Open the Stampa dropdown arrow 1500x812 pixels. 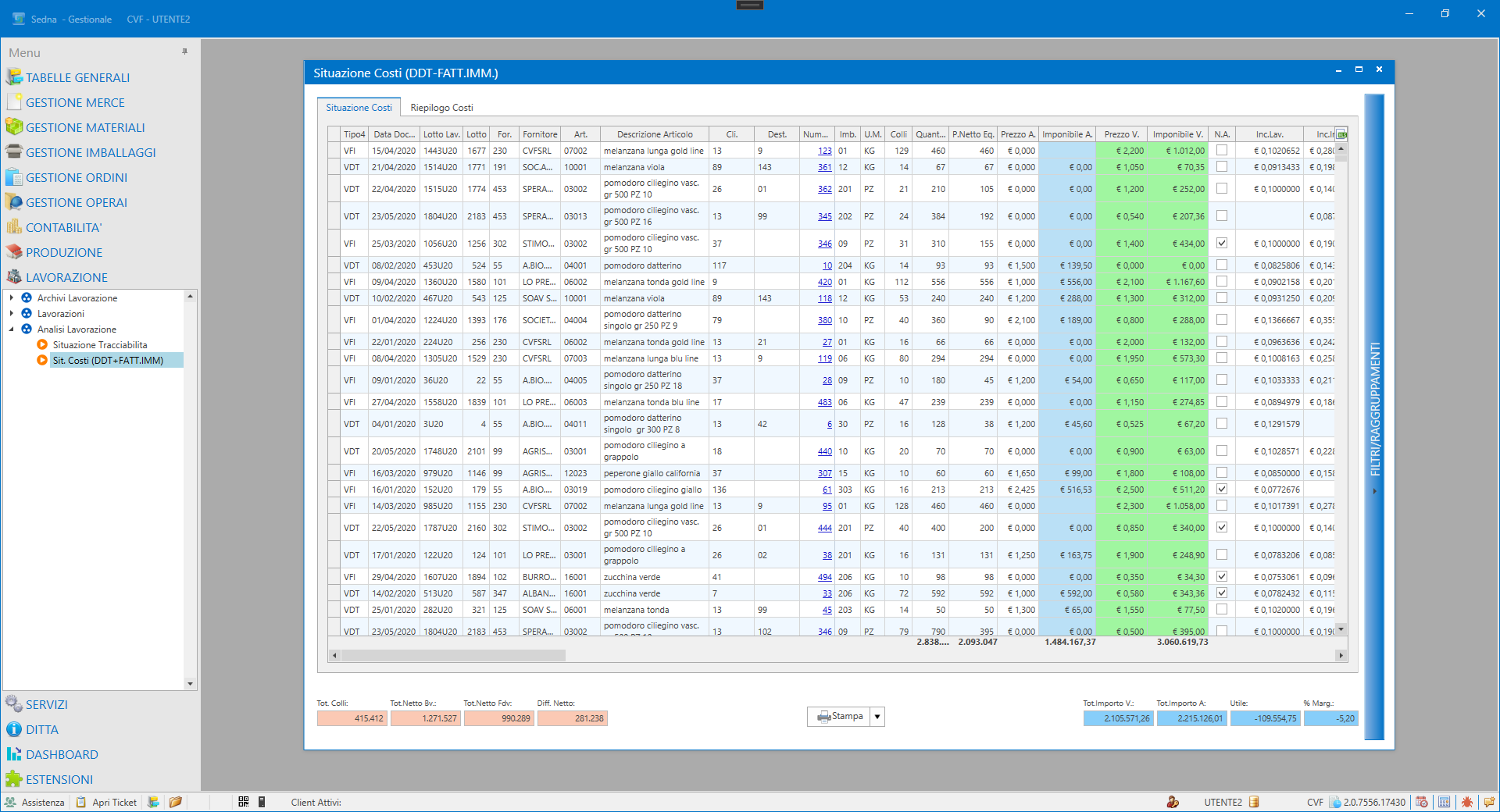click(877, 716)
